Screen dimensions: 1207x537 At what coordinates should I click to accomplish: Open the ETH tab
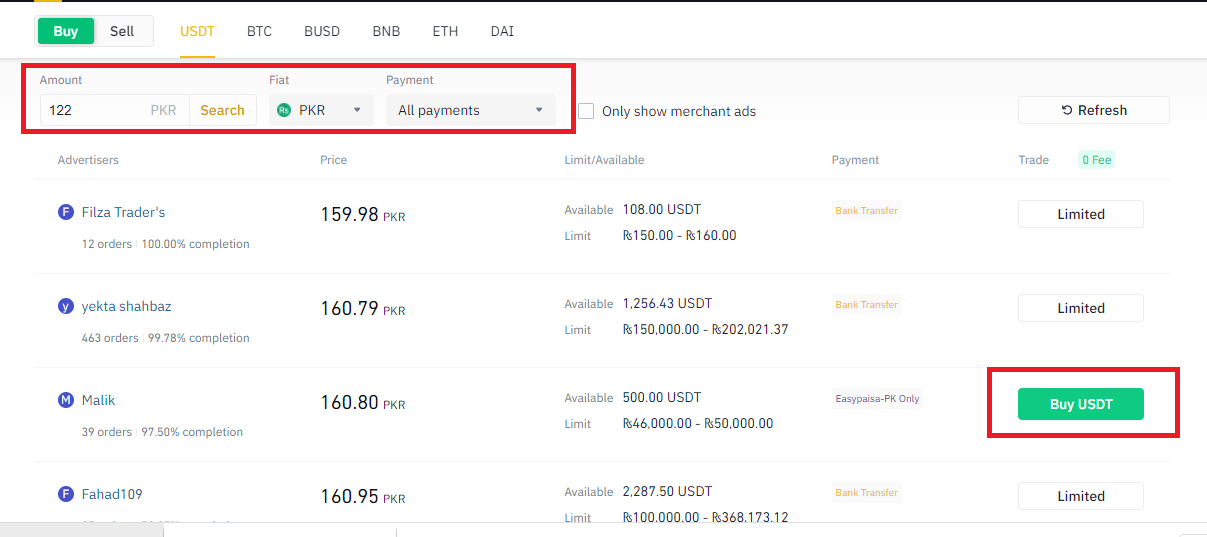[x=445, y=31]
